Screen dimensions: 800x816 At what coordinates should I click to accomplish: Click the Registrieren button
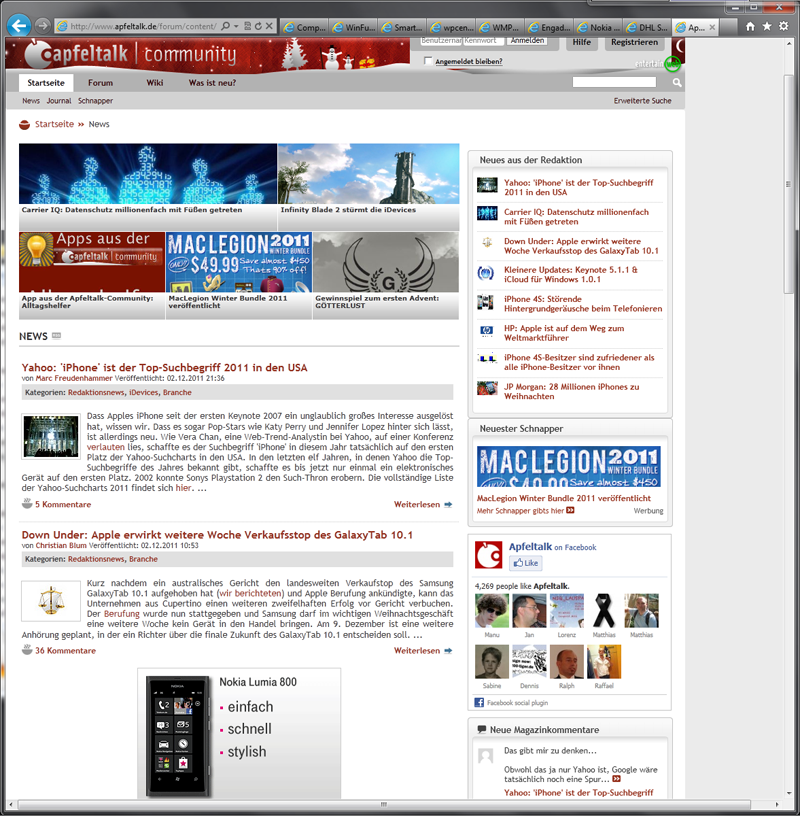click(x=634, y=42)
